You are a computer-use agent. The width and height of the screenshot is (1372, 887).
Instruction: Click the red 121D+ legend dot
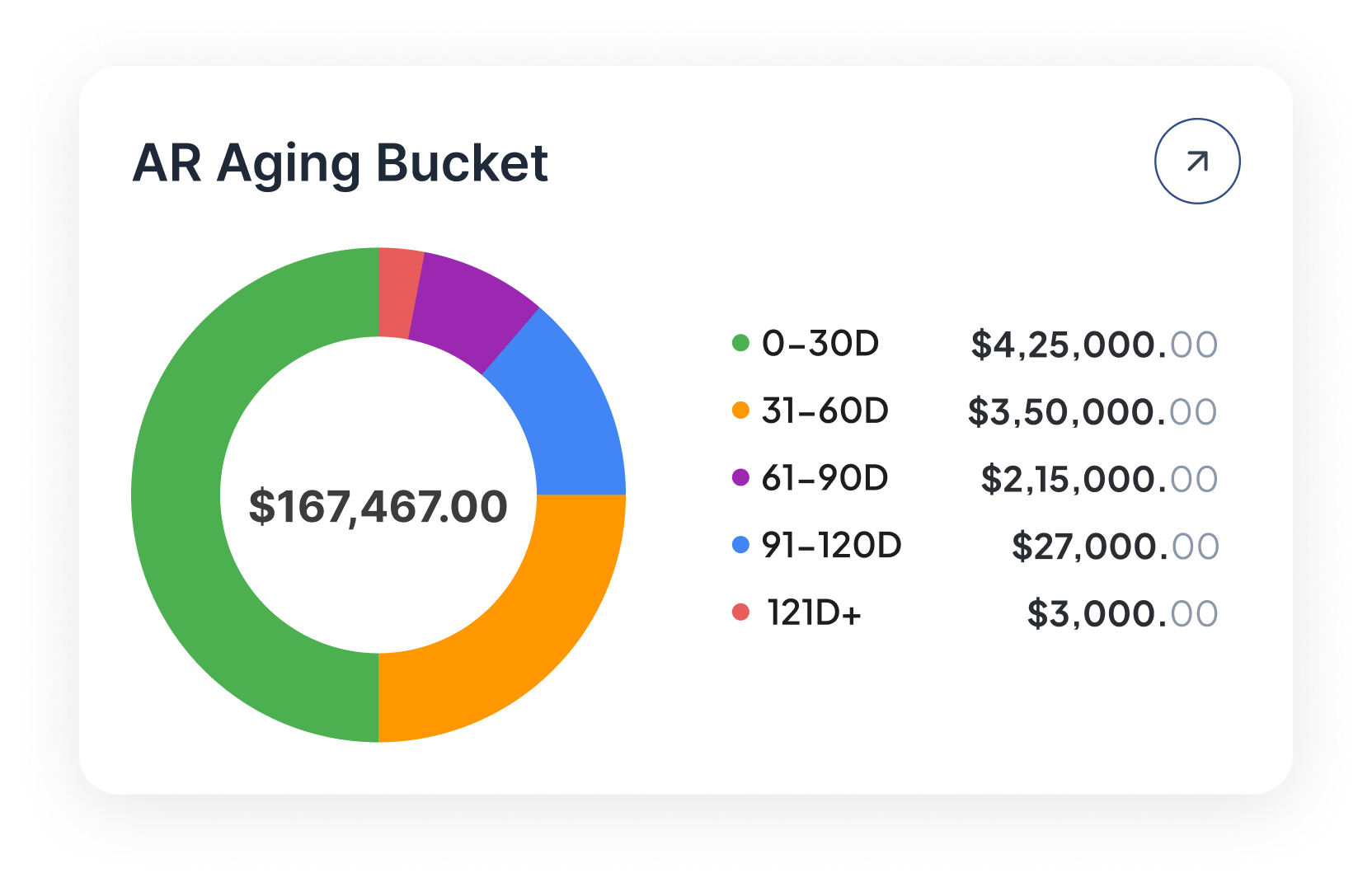pyautogui.click(x=740, y=612)
